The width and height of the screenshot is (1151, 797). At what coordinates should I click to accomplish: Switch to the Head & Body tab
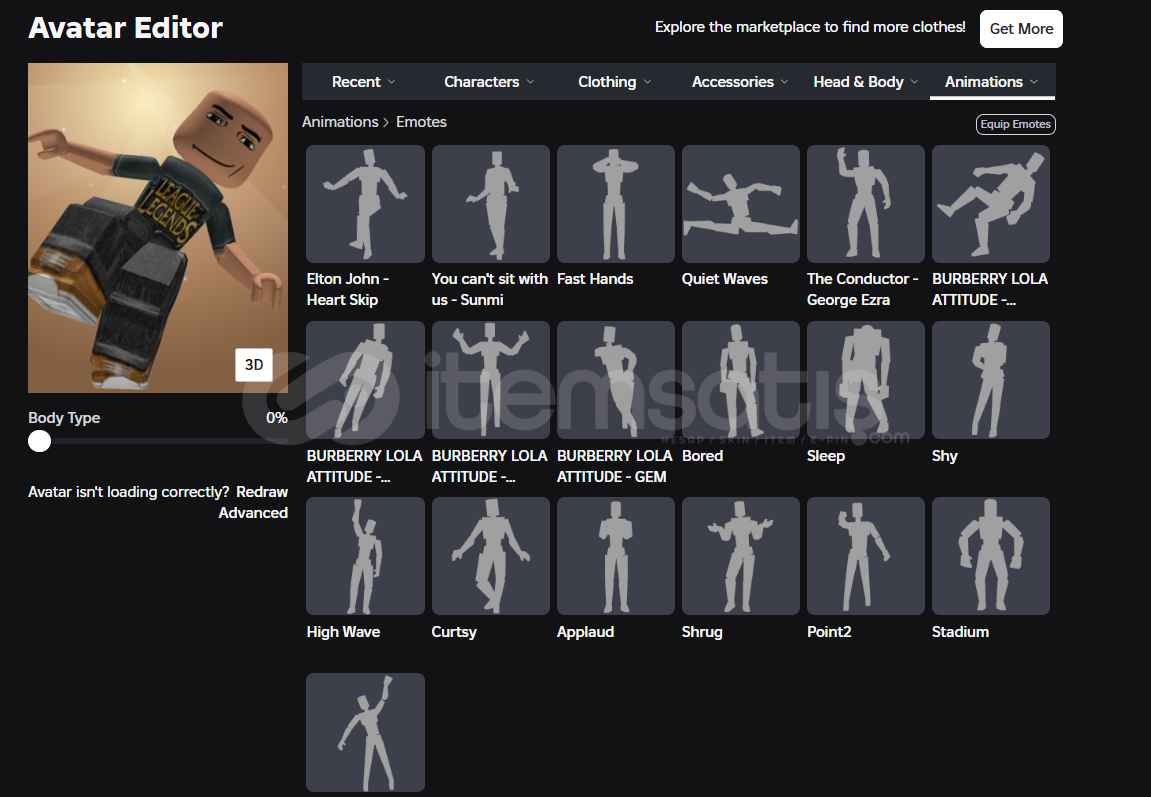coord(865,81)
